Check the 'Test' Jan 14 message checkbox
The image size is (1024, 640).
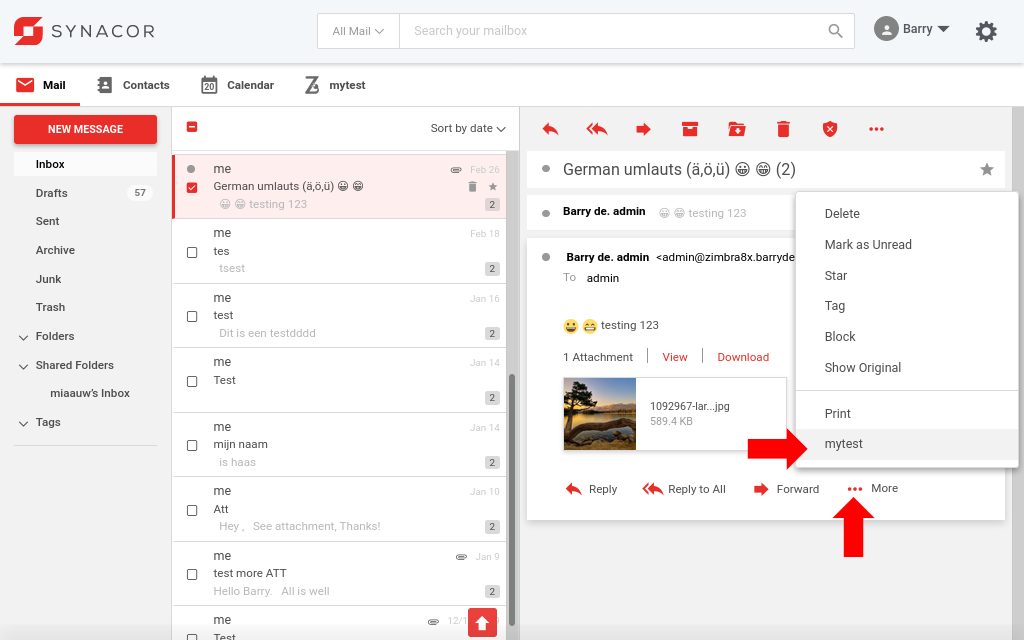click(x=192, y=381)
